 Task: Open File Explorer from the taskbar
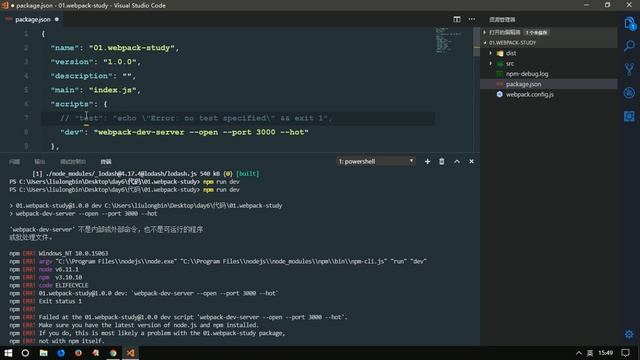tap(43, 353)
